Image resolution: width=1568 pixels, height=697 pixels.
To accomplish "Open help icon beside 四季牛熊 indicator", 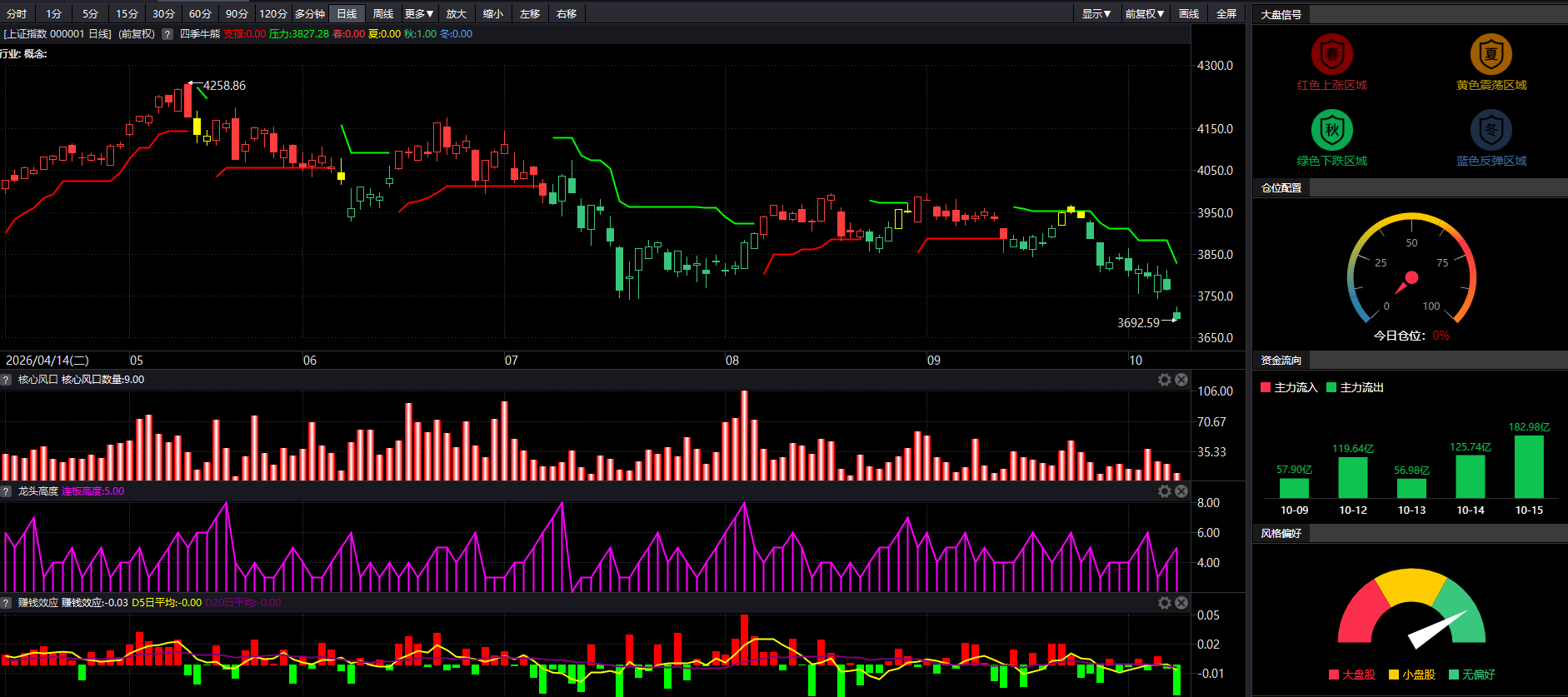I will [x=167, y=34].
